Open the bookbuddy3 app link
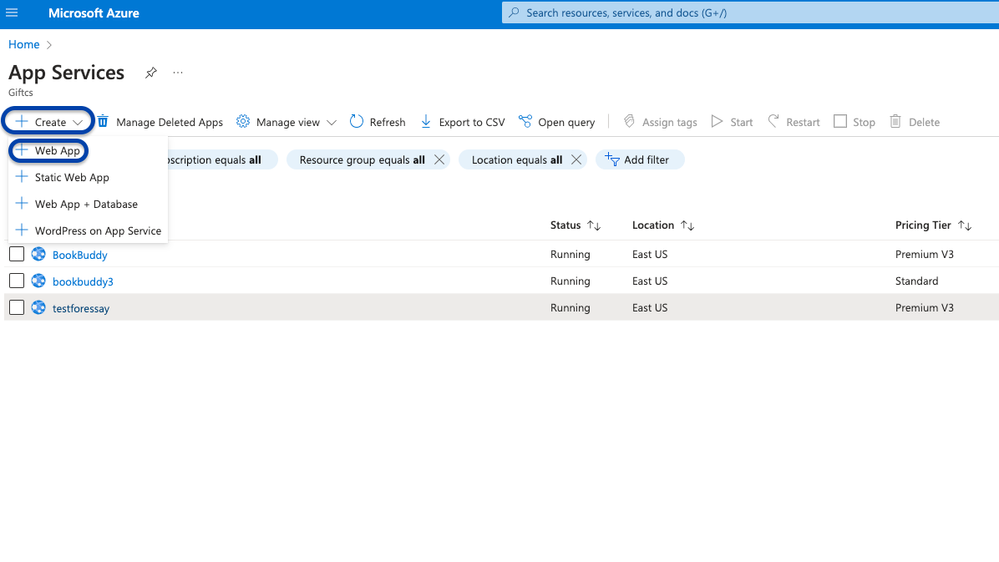The width and height of the screenshot is (999, 562). (83, 282)
